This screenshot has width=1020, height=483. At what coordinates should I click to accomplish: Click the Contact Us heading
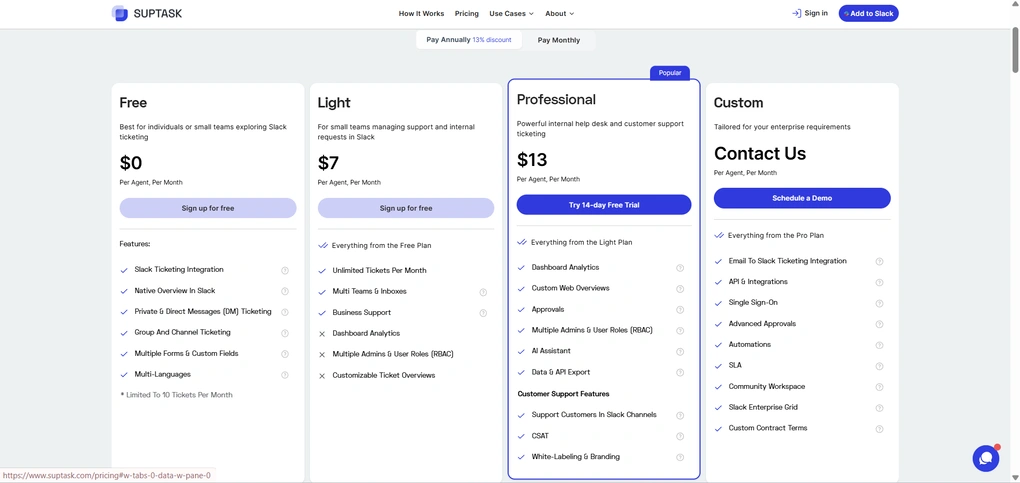[x=760, y=154]
